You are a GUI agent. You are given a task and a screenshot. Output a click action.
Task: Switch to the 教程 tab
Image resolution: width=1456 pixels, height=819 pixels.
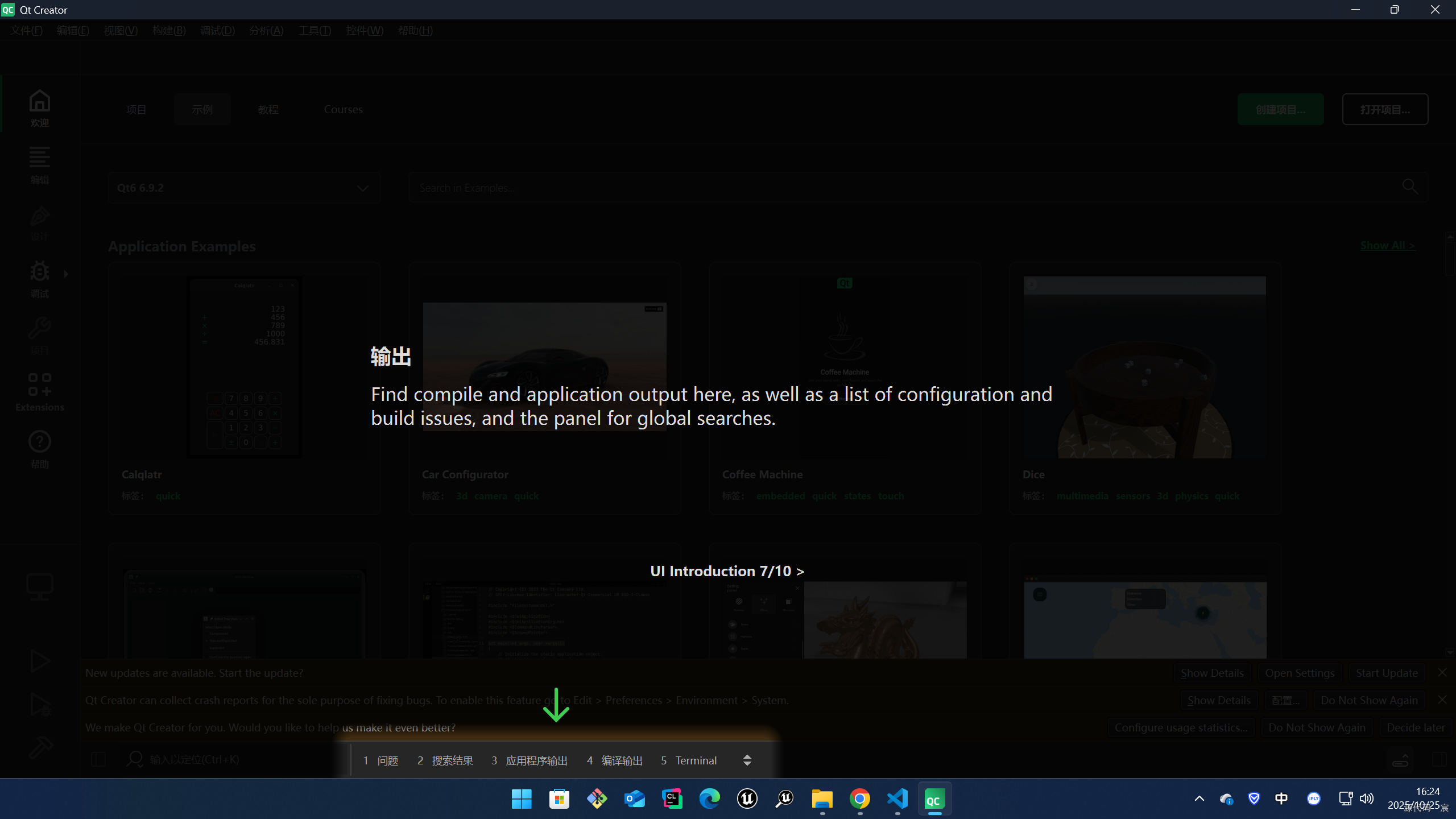click(x=268, y=109)
